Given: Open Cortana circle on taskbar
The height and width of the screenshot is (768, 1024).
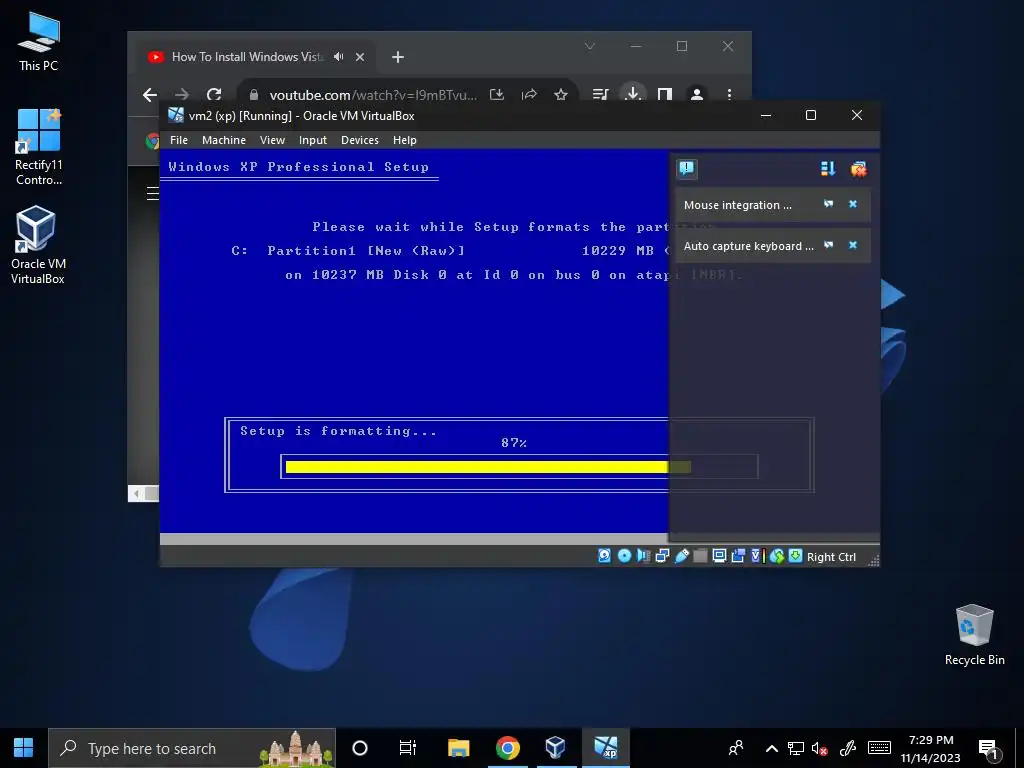Looking at the screenshot, I should [x=360, y=748].
